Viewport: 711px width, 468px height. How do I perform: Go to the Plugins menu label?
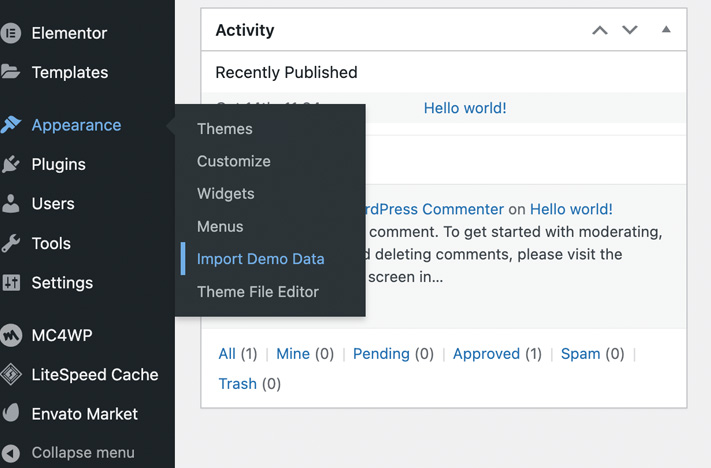[x=58, y=164]
